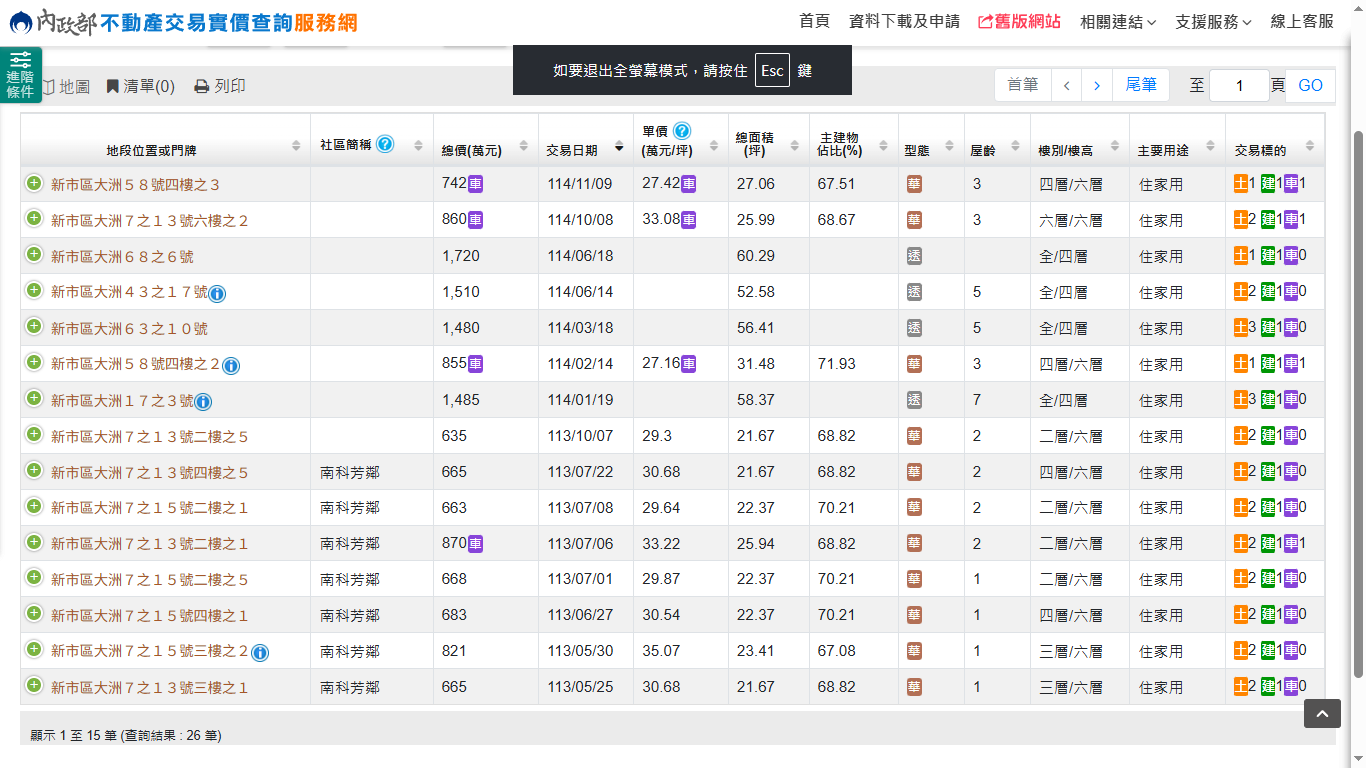1366x768 pixels.
Task: Jump to the last page with 尾筆
Action: 1140,85
